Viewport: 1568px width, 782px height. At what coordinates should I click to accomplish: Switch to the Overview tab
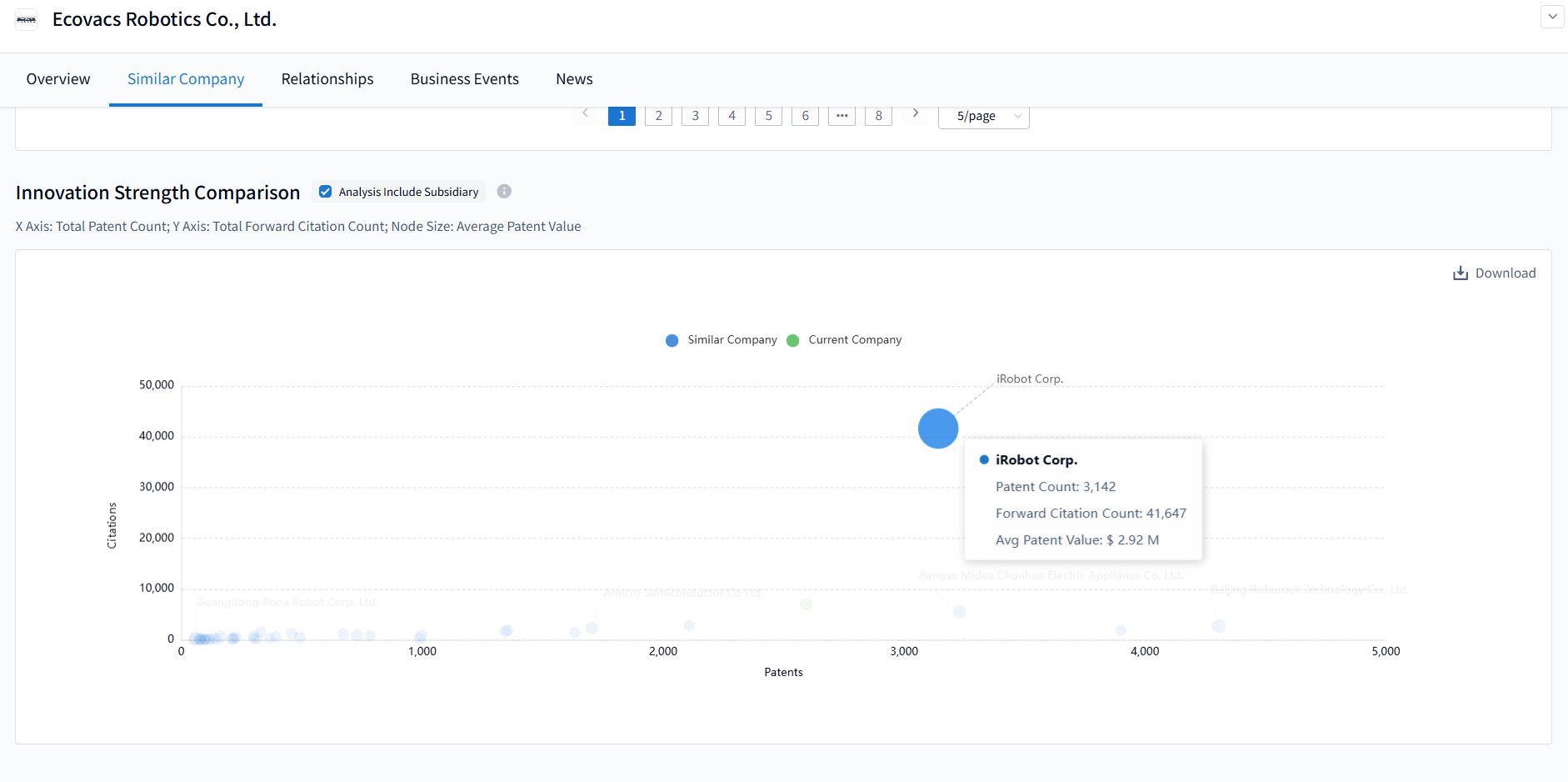(x=58, y=79)
